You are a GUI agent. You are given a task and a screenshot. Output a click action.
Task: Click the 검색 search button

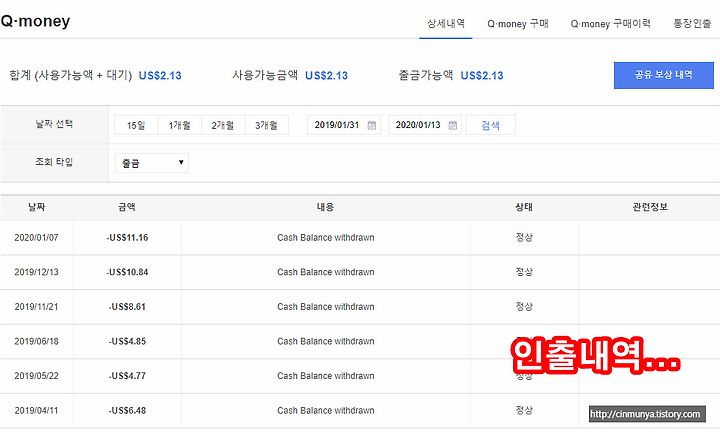[490, 125]
